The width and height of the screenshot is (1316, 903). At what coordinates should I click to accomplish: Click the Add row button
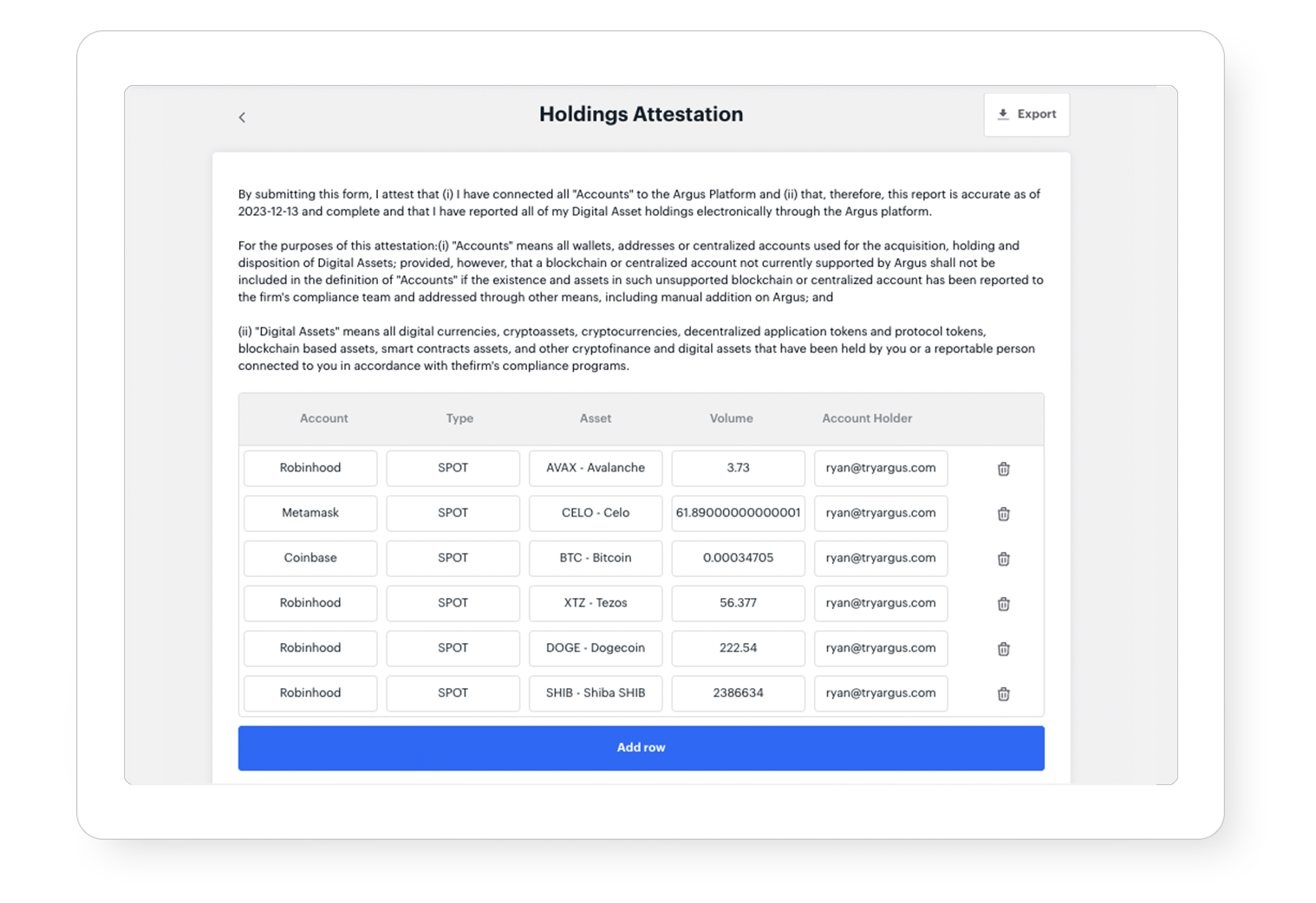[x=641, y=748]
